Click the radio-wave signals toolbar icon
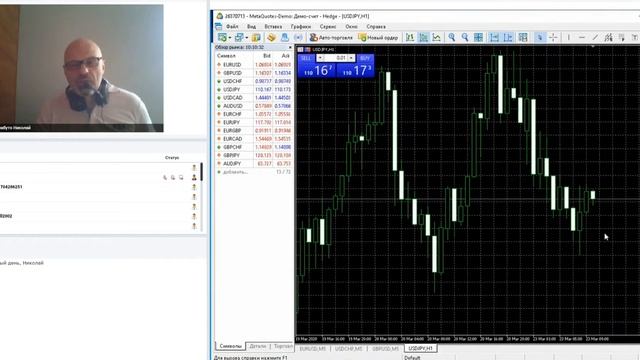Screen dimensions: 640x360 (x=298, y=38)
